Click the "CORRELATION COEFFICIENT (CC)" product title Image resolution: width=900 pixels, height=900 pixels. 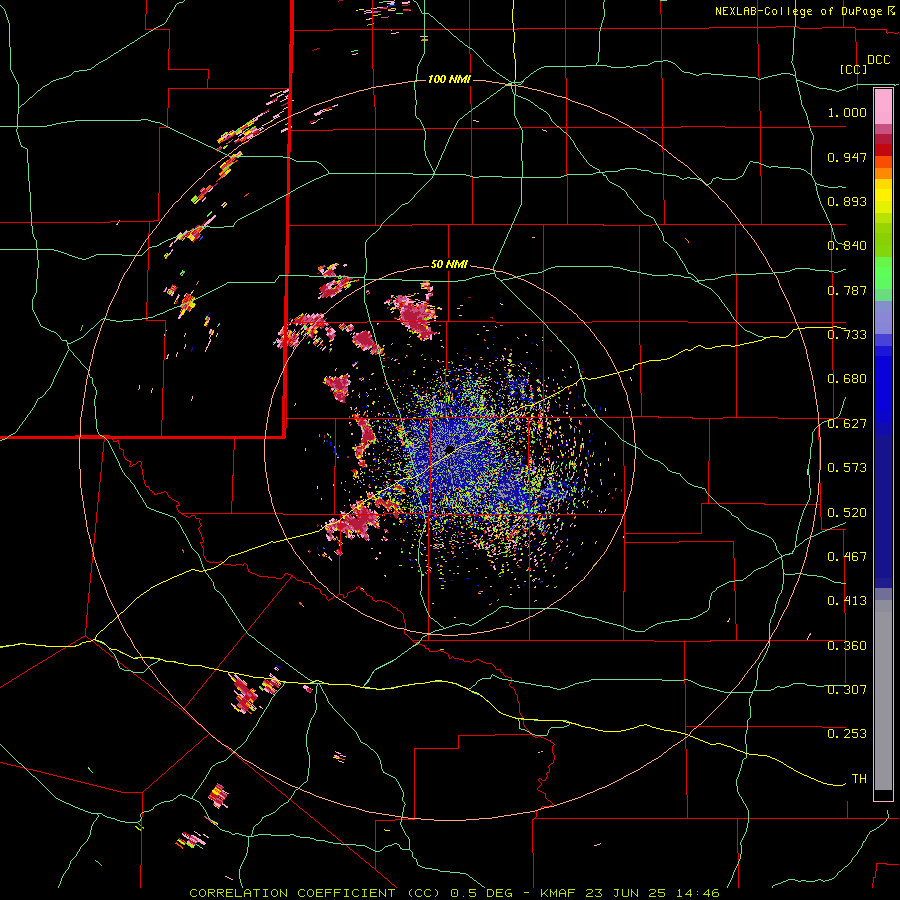point(315,893)
